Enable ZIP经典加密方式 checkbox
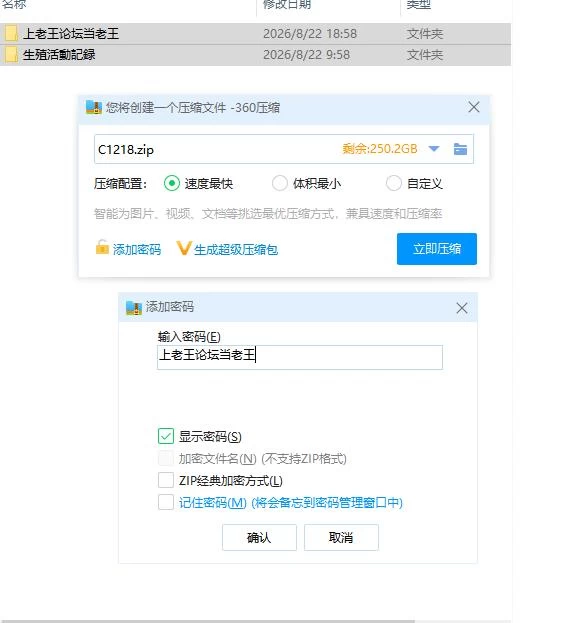Viewport: 572px width, 623px height. coord(166,480)
